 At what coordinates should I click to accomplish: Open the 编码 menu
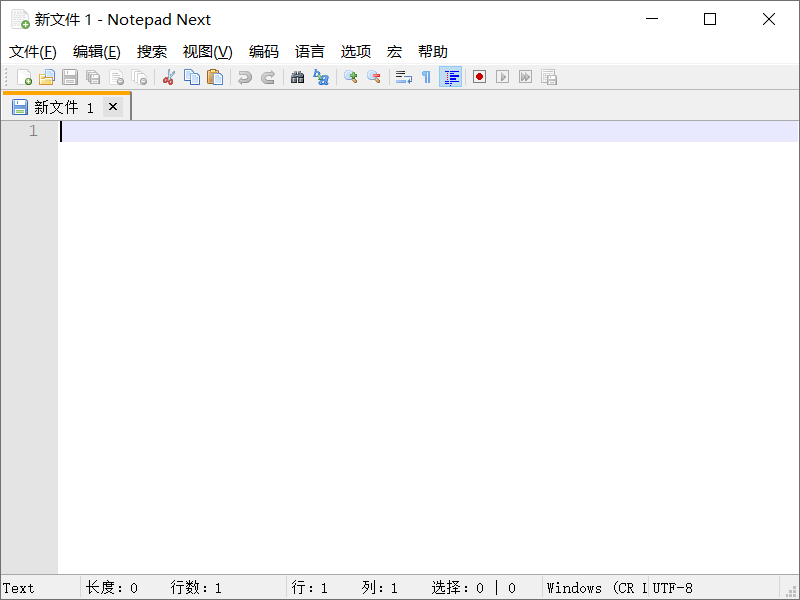click(x=264, y=51)
